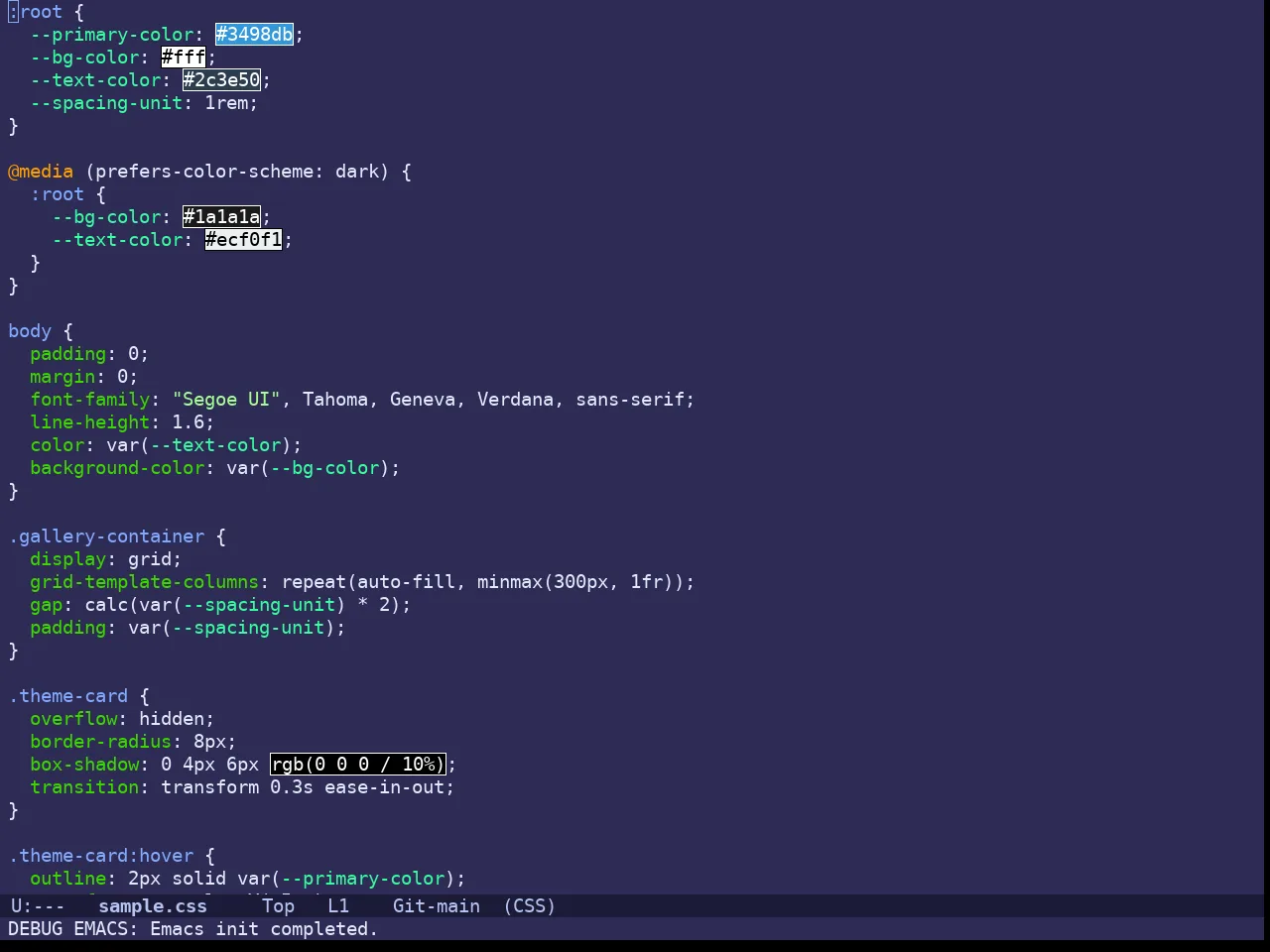Click the top-level :root selector on the first line
This screenshot has width=1270, height=952.
[36, 12]
